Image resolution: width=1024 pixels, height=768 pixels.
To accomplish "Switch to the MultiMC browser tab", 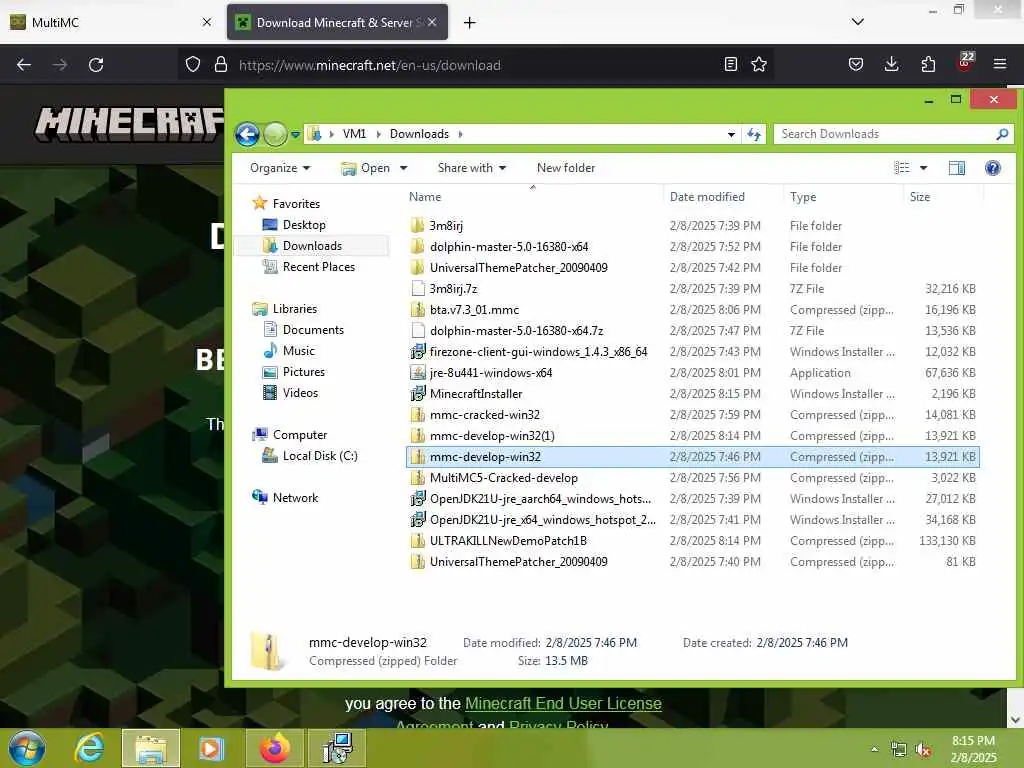I will (111, 22).
